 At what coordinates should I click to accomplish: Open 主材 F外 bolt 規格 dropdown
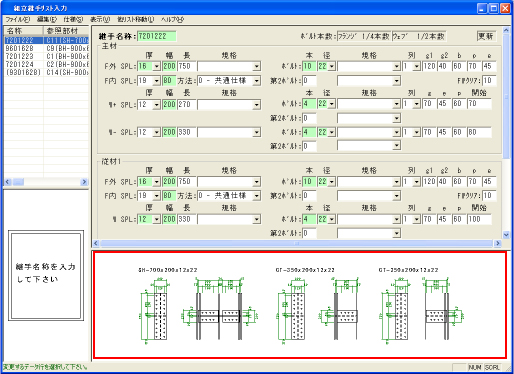[396, 66]
